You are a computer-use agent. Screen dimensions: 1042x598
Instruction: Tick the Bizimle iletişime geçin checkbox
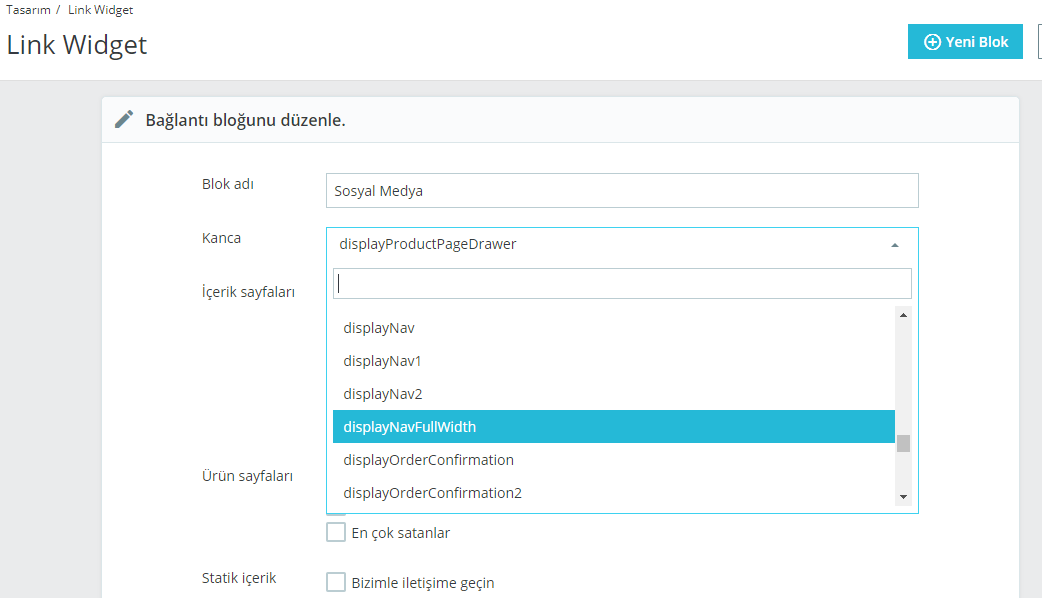pyautogui.click(x=336, y=583)
